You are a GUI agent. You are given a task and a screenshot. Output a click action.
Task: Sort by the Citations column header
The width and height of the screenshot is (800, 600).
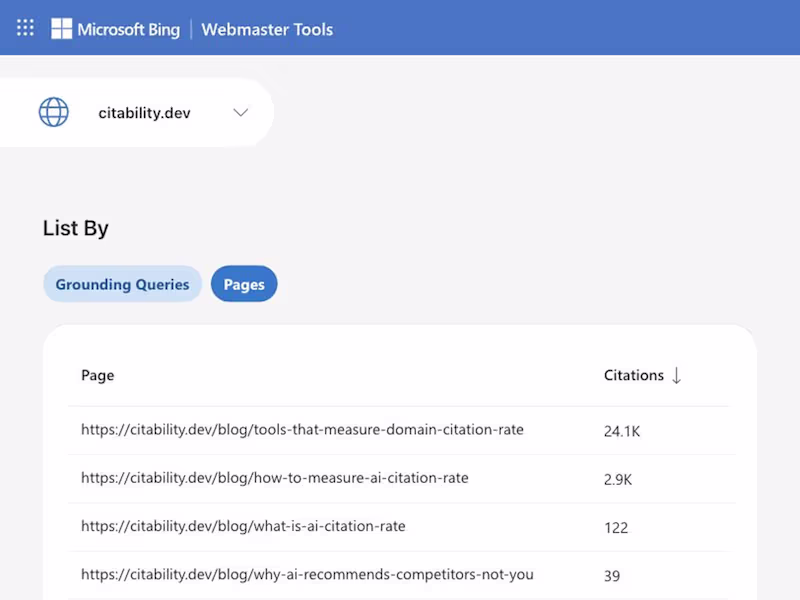634,376
